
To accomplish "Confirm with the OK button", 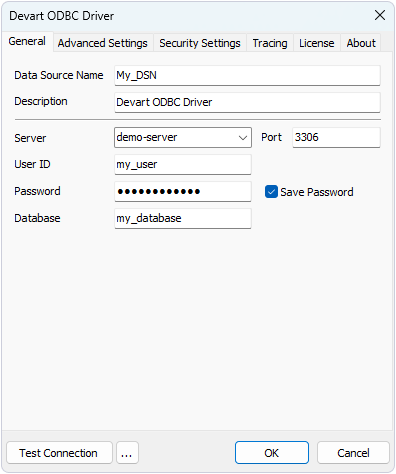I will click(x=272, y=453).
